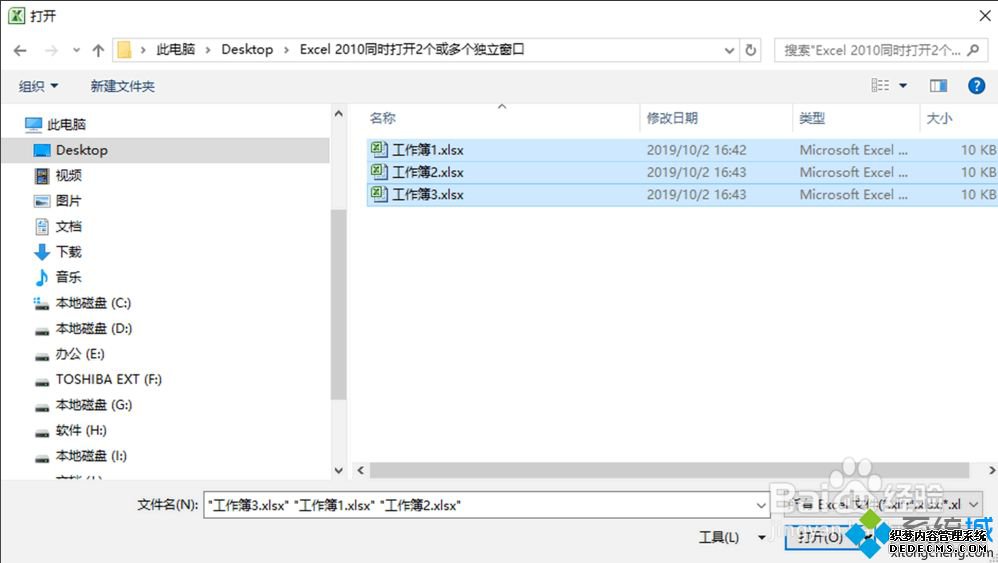The image size is (998, 563).
Task: Open the 工具(L) dropdown
Action: [x=732, y=538]
